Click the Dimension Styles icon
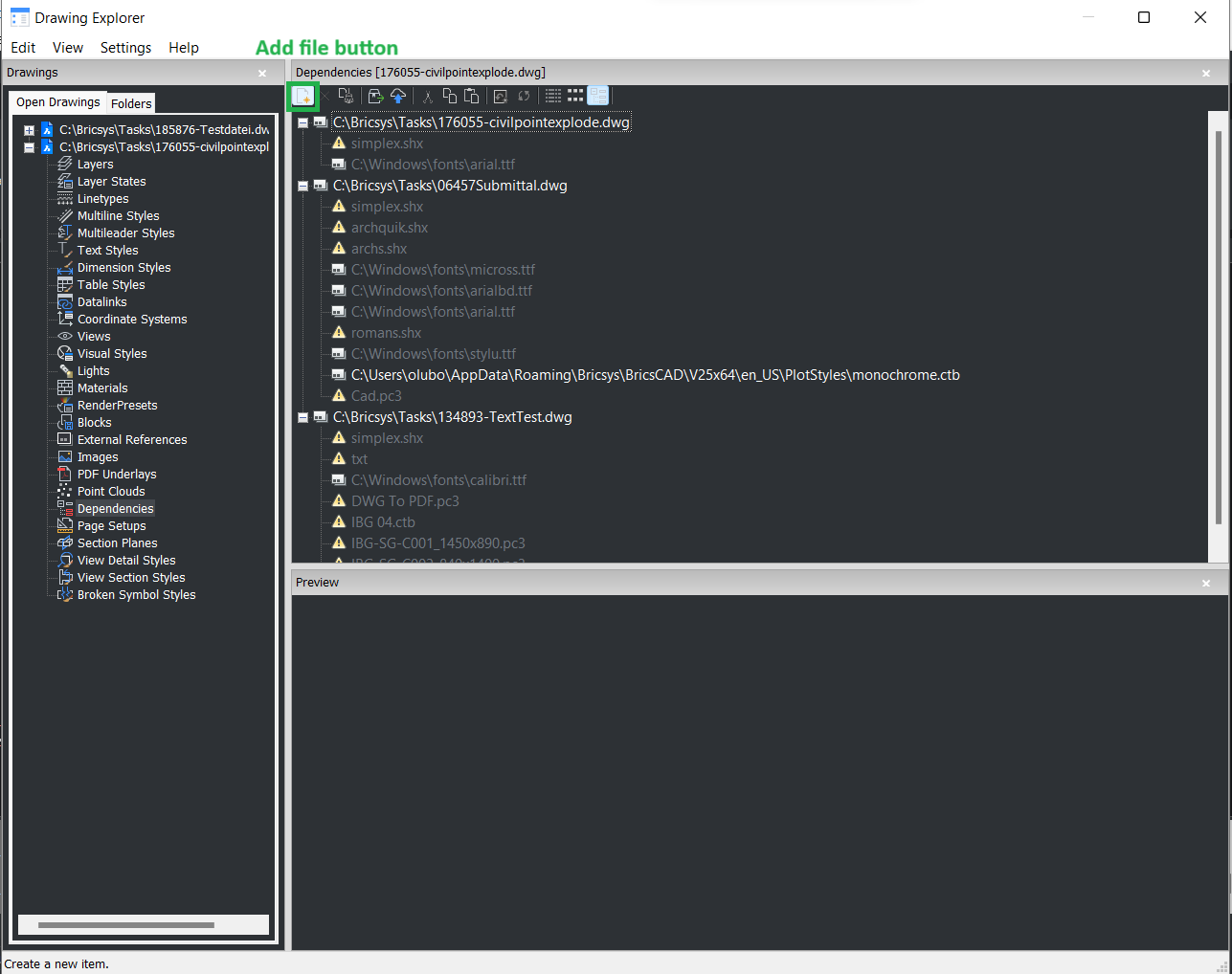 click(65, 268)
